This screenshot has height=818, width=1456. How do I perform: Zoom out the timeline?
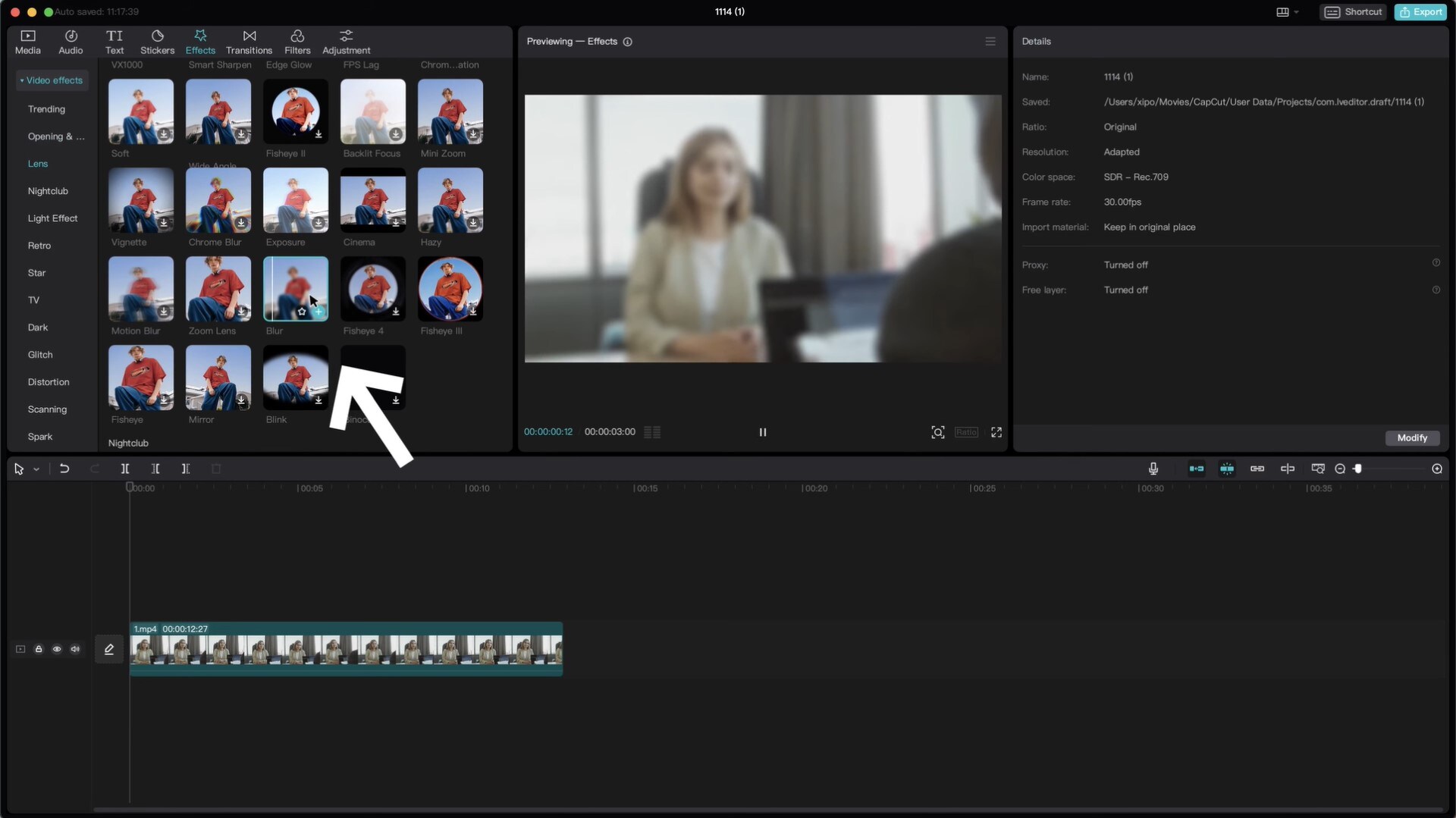click(1340, 469)
